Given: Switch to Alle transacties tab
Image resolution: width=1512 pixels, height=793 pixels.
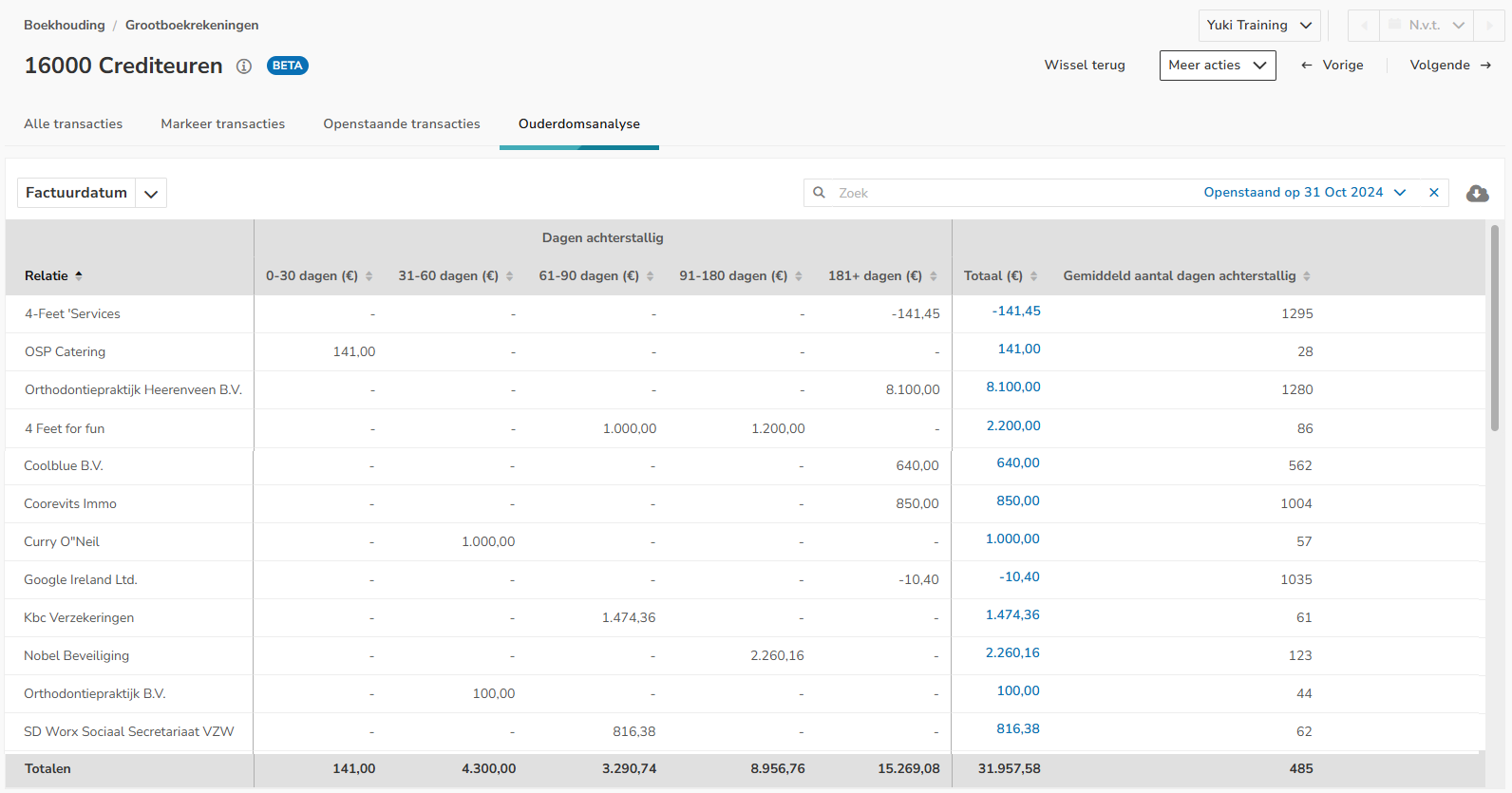Looking at the screenshot, I should tap(73, 124).
